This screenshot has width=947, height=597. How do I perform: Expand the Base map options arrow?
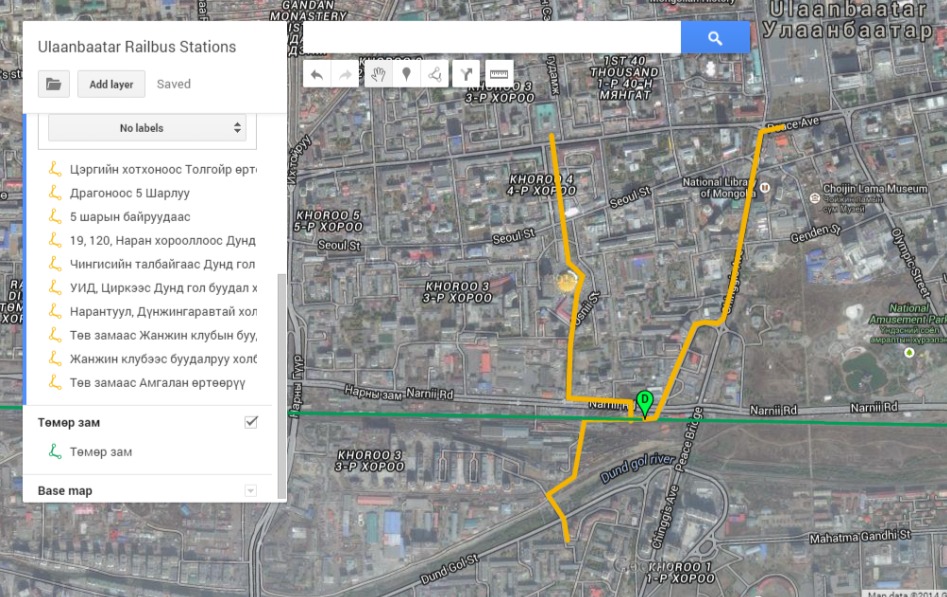coord(251,491)
